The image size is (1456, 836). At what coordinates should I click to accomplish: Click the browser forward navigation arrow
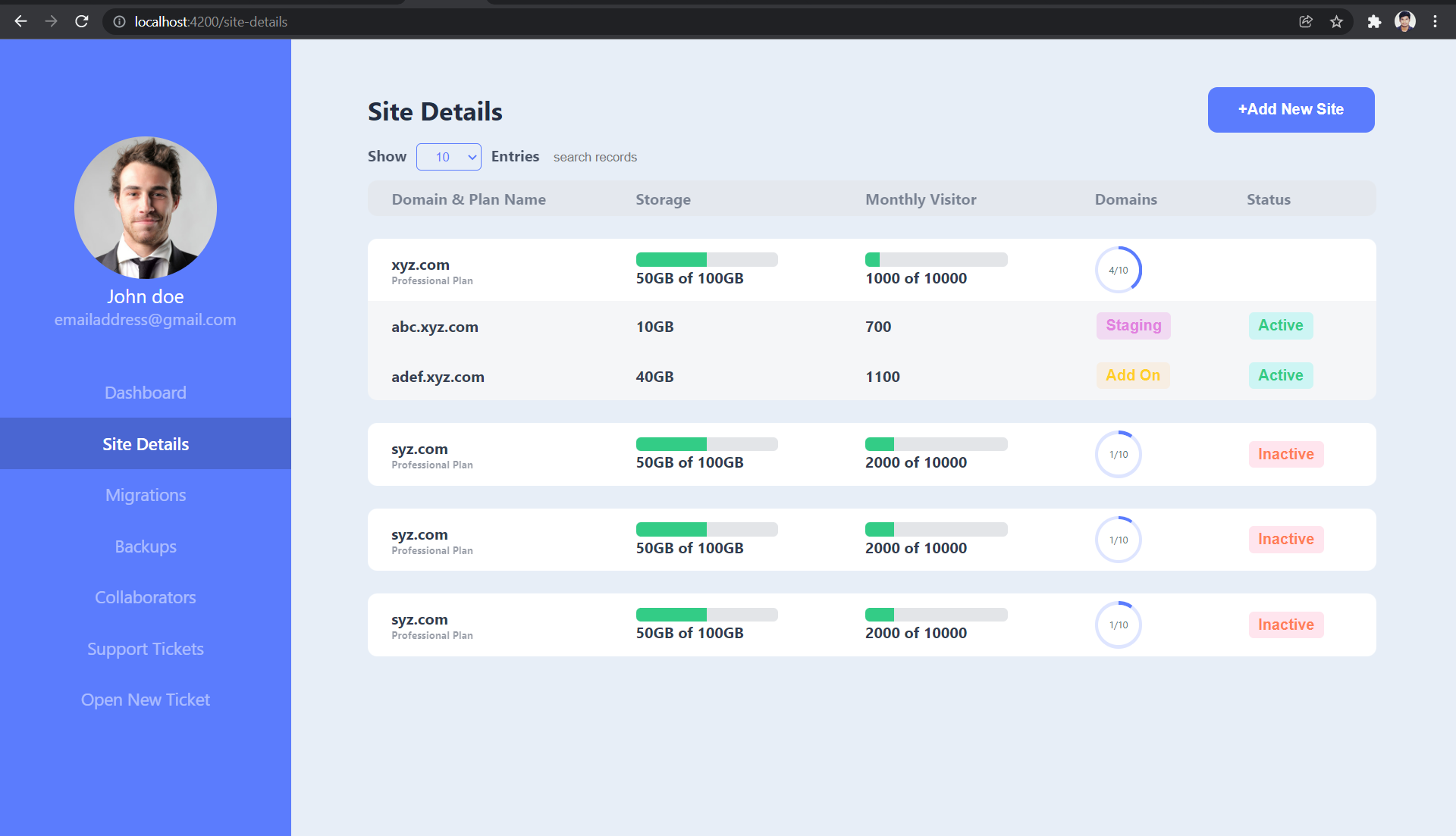(x=51, y=21)
